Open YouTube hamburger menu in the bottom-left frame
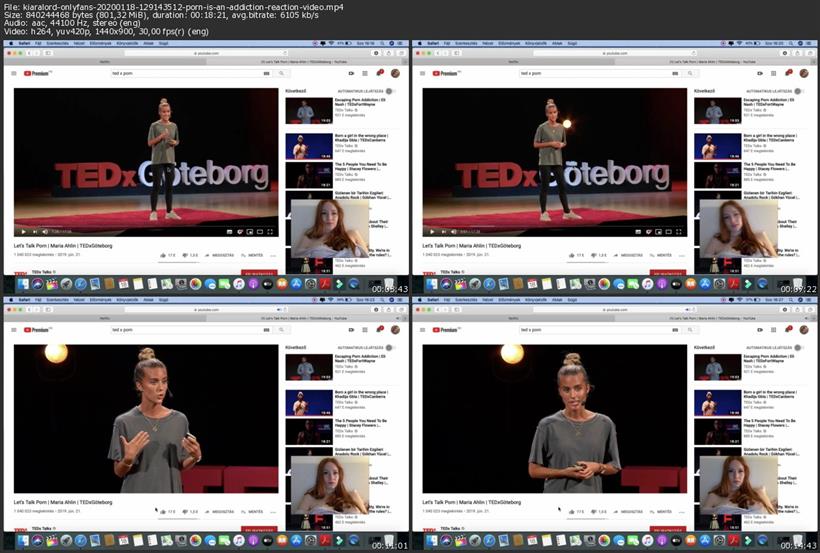This screenshot has height=553, width=820. pos(15,329)
